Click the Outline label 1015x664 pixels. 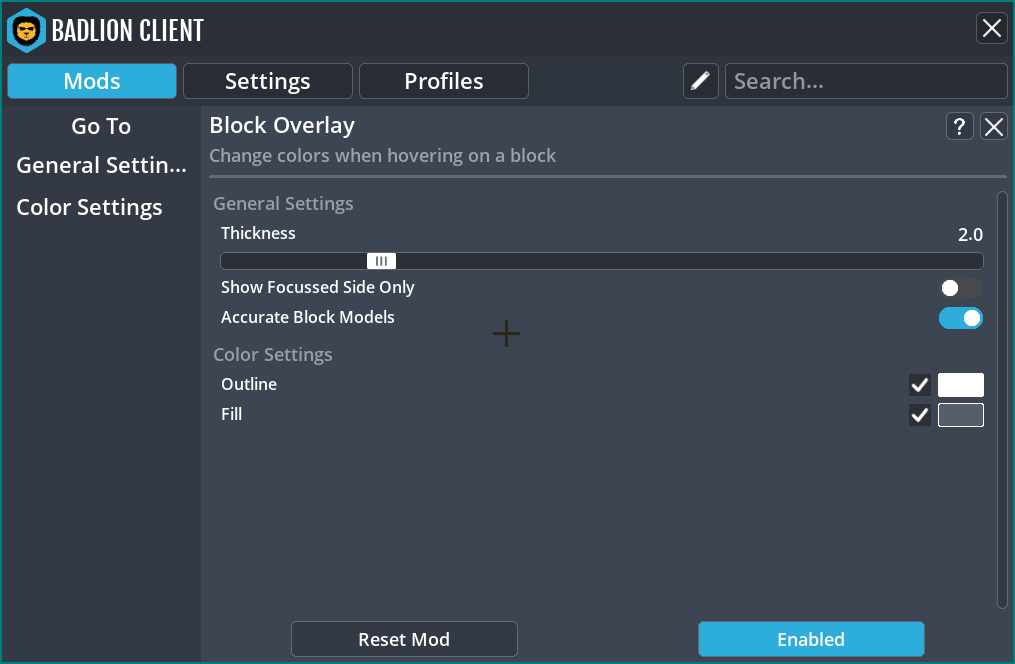tap(249, 384)
